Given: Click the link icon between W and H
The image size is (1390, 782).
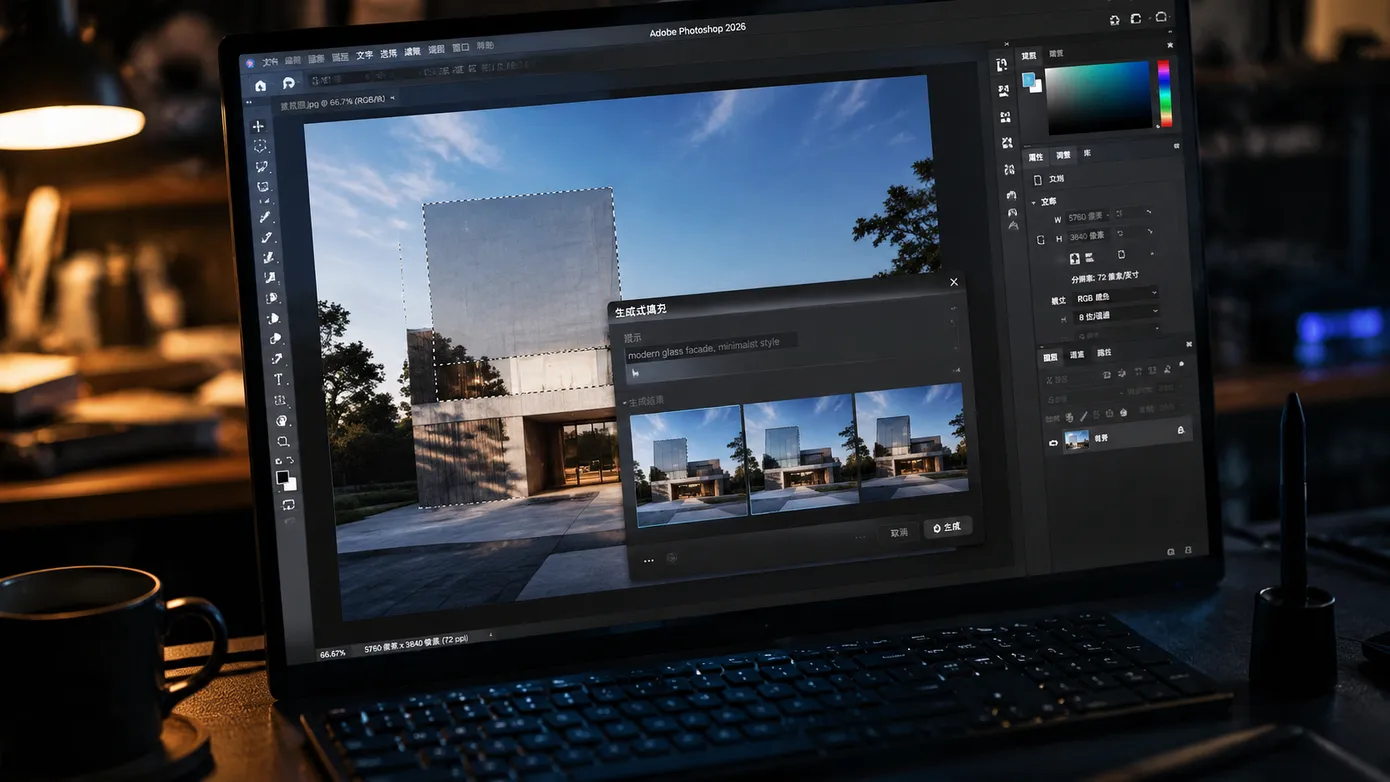Looking at the screenshot, I should 1040,240.
